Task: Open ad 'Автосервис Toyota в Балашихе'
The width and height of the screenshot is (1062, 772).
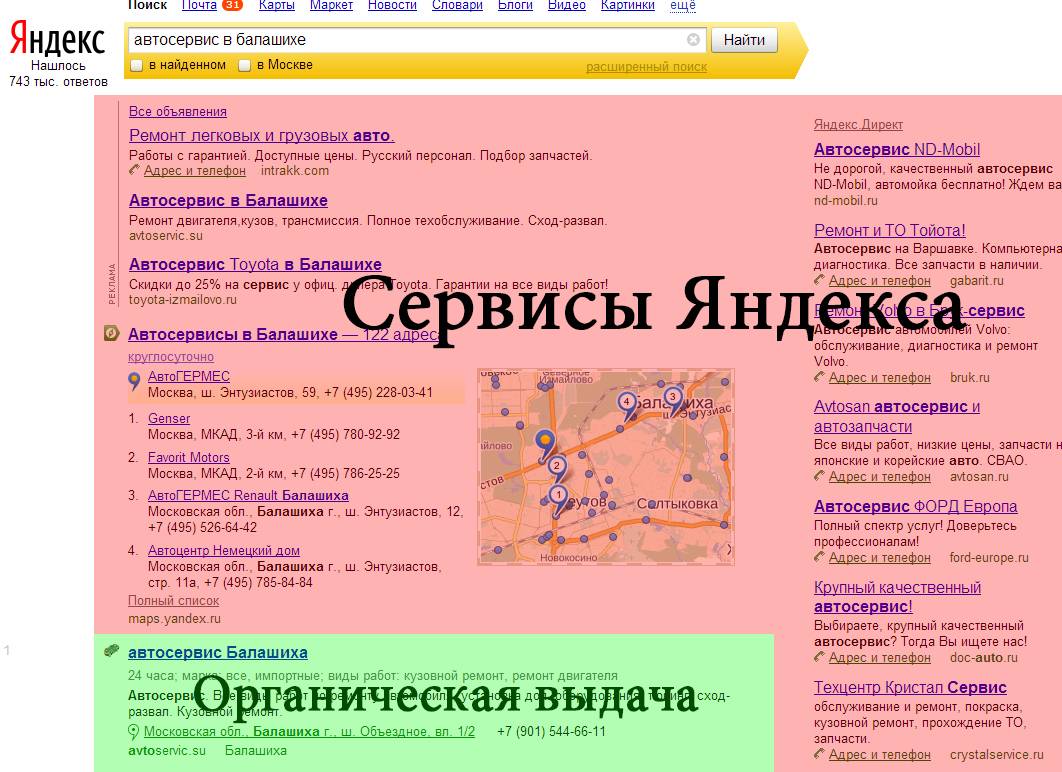Action: 255,264
